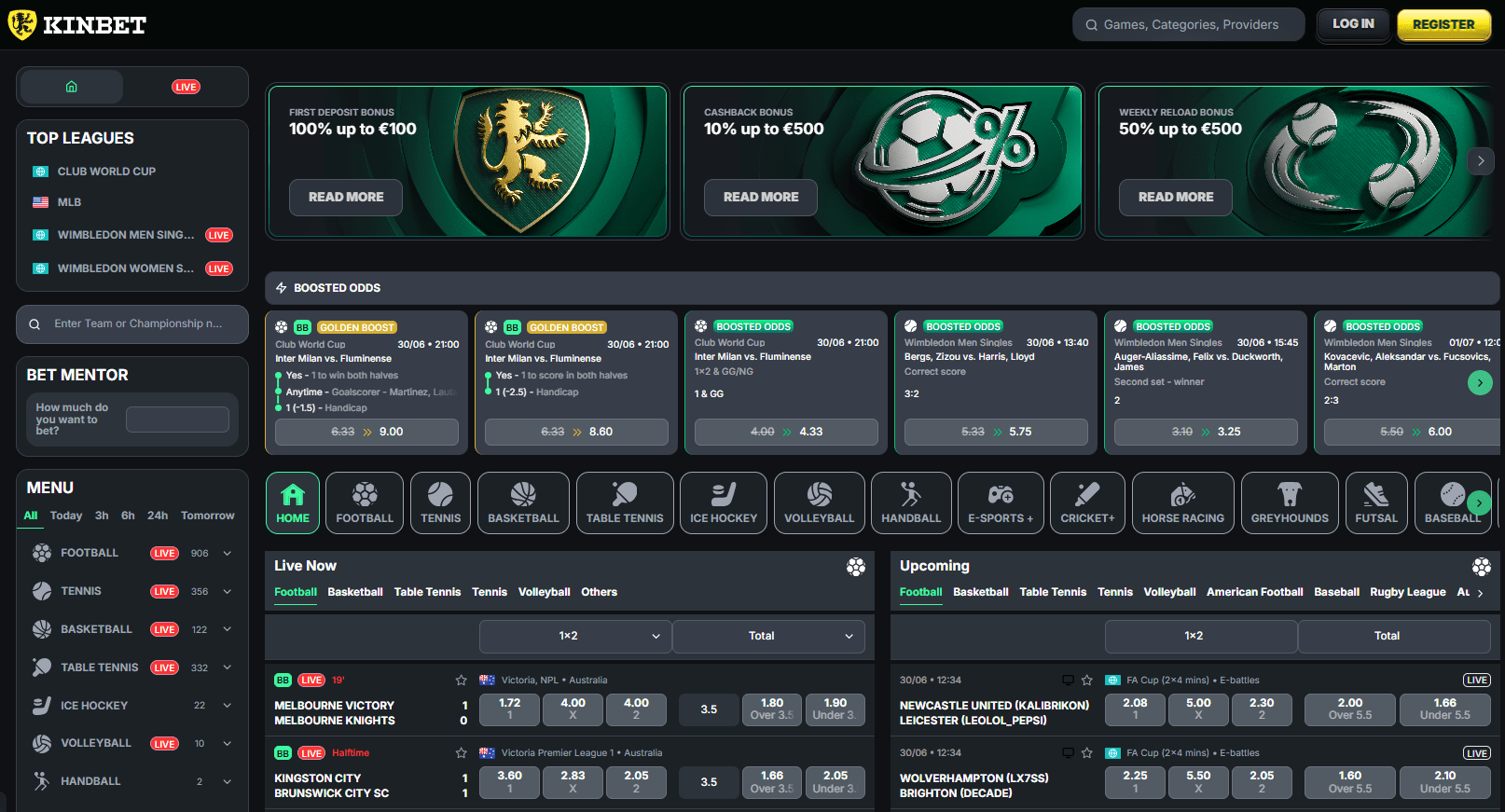Screen dimensions: 1505x812
Task: Switch Live Now to Table Tennis tab
Action: 427,592
